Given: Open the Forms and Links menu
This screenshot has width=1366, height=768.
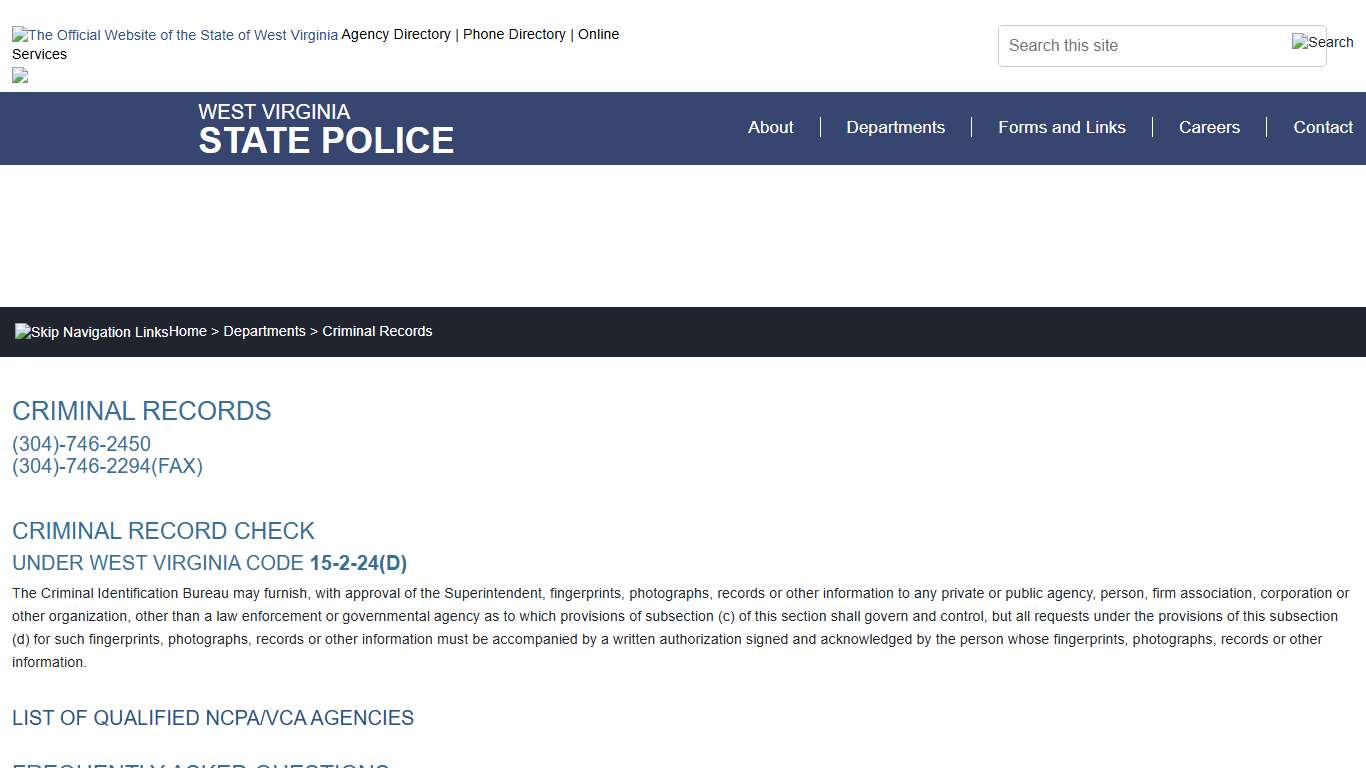Looking at the screenshot, I should coord(1061,127).
